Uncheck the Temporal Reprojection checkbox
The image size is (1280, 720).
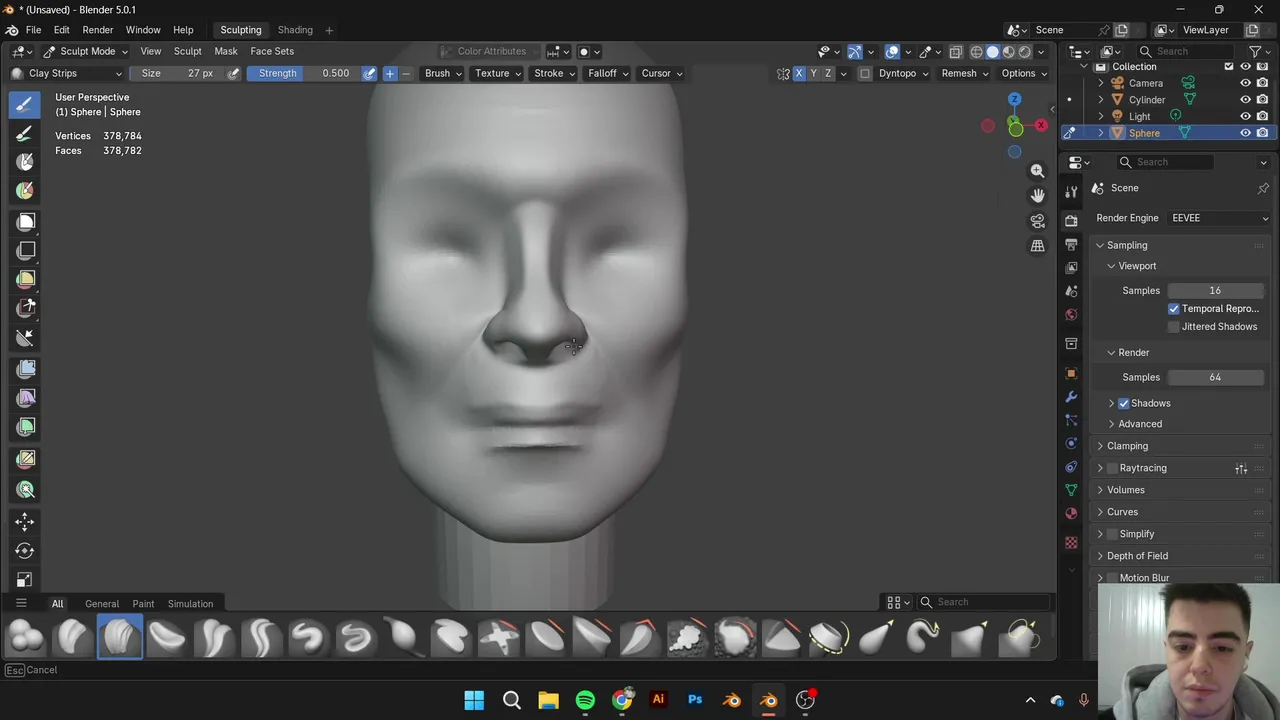(1174, 309)
